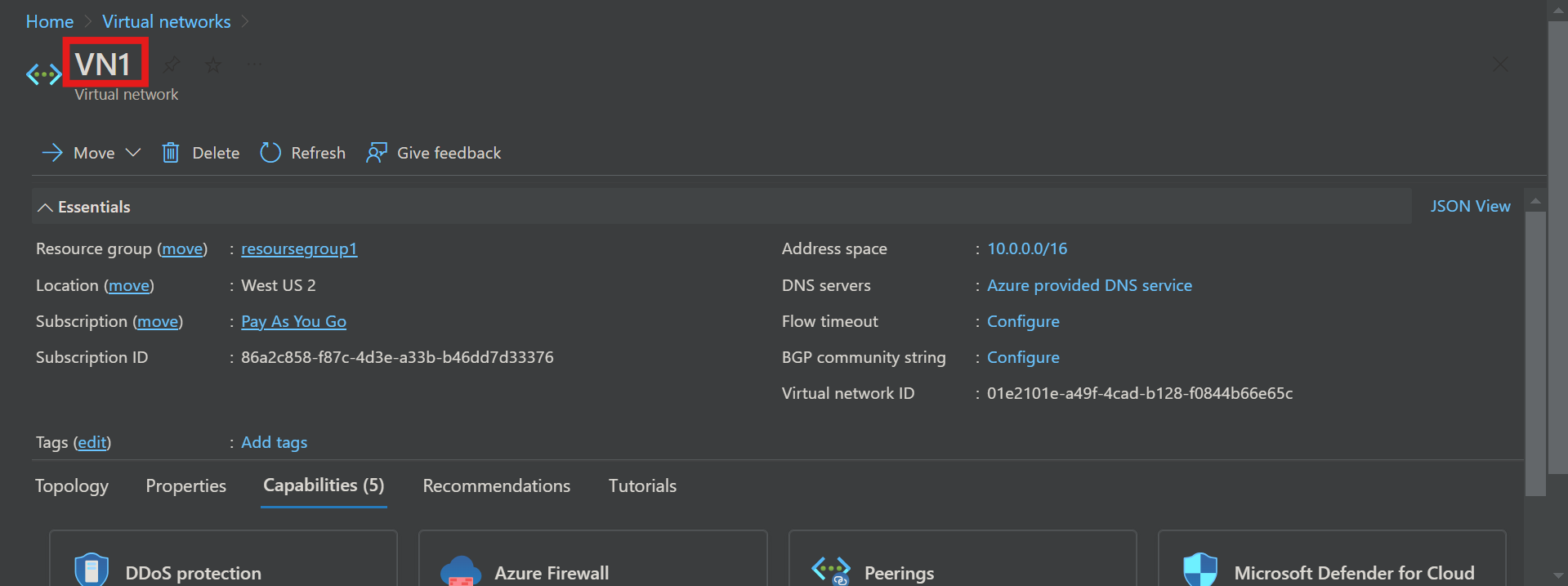Screen dimensions: 1568x586
Task: Click the Delete trash can icon
Action: (x=171, y=153)
